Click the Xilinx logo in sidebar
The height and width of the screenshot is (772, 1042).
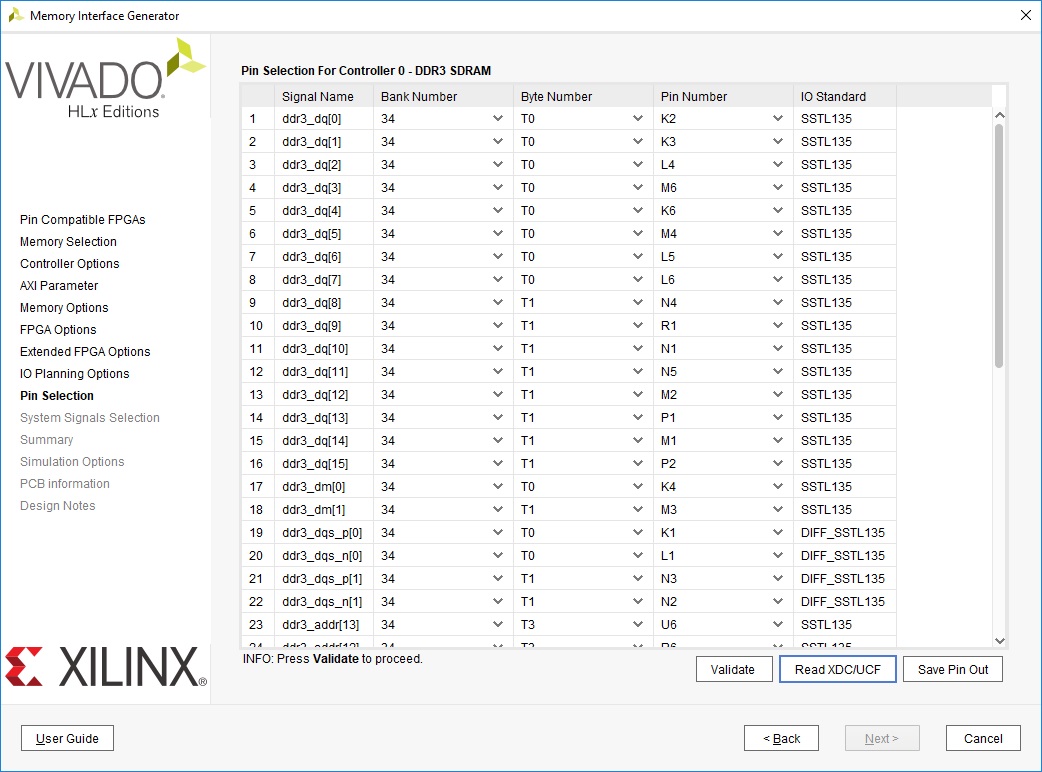tap(105, 667)
